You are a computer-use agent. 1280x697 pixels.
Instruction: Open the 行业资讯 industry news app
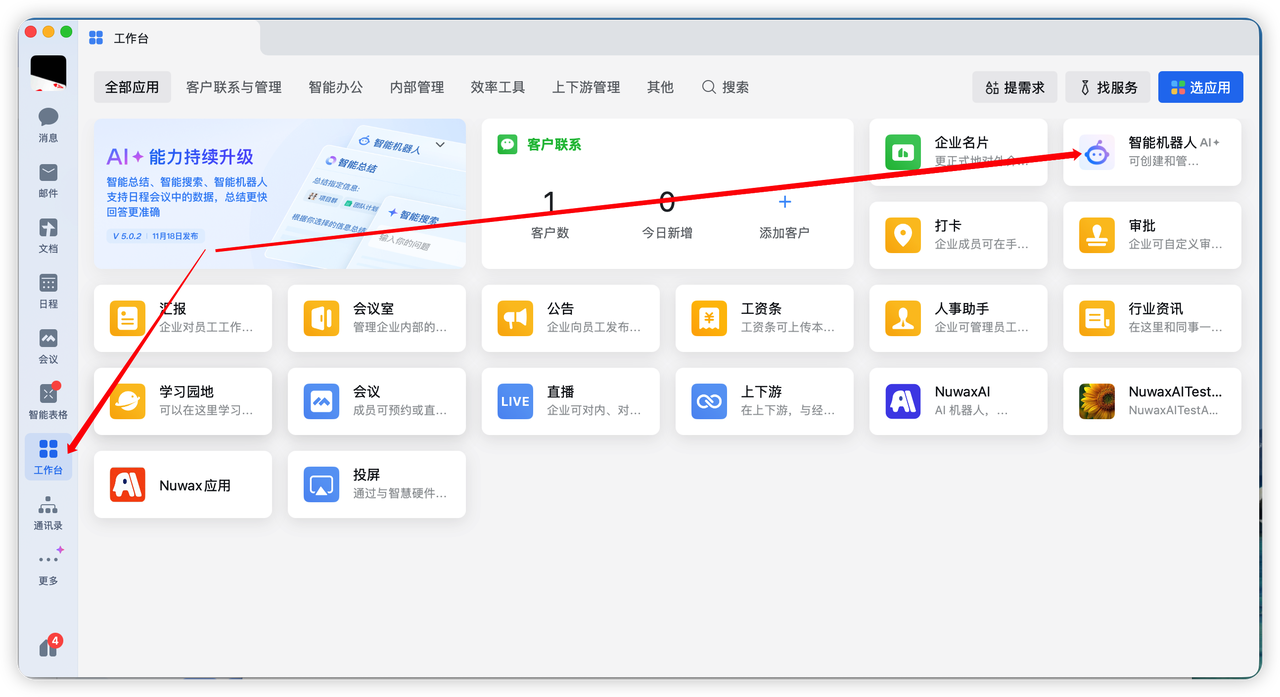point(1152,318)
